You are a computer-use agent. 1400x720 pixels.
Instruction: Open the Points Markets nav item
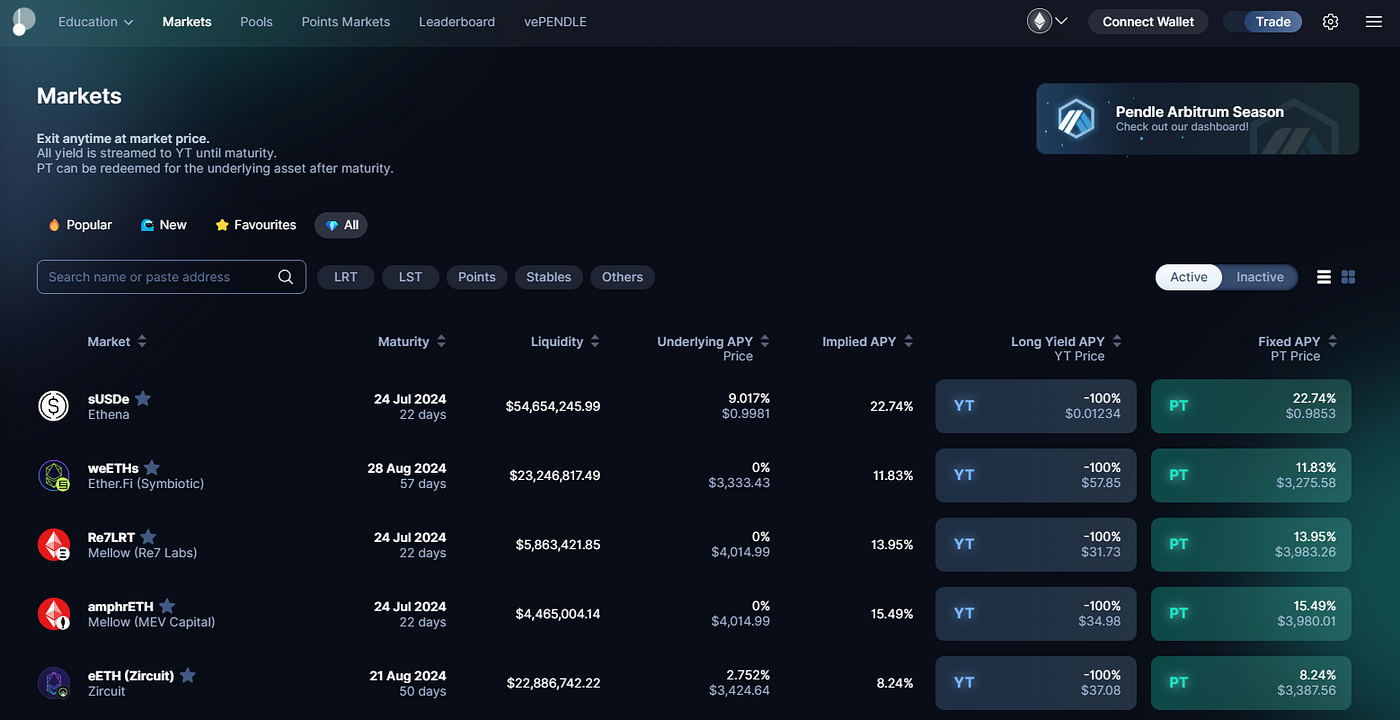point(346,22)
